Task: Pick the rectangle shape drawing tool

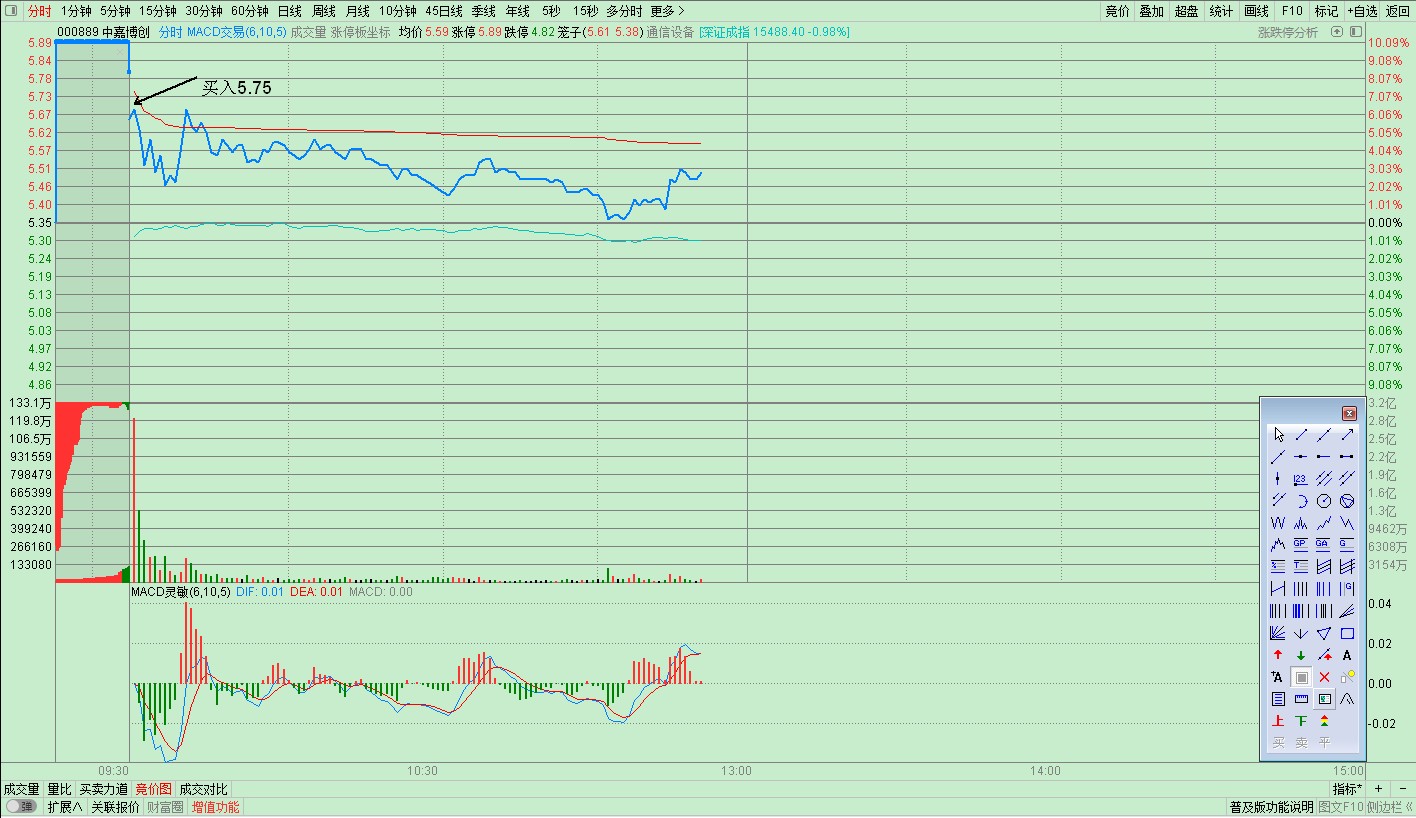Action: 1347,633
